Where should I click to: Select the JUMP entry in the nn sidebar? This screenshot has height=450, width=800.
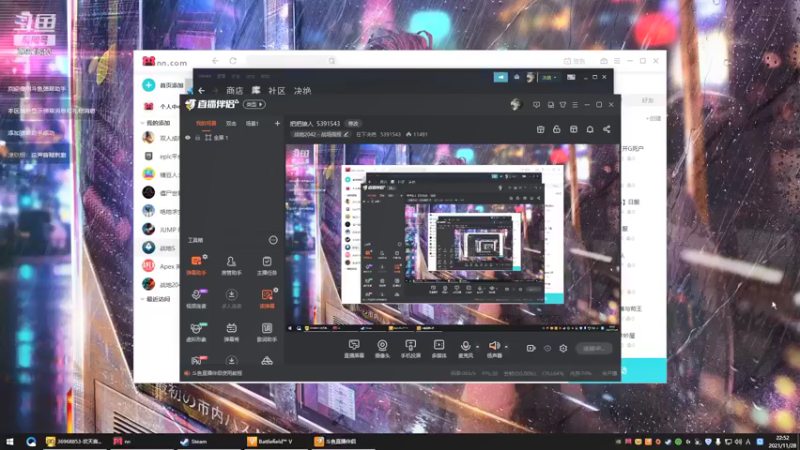(159, 229)
